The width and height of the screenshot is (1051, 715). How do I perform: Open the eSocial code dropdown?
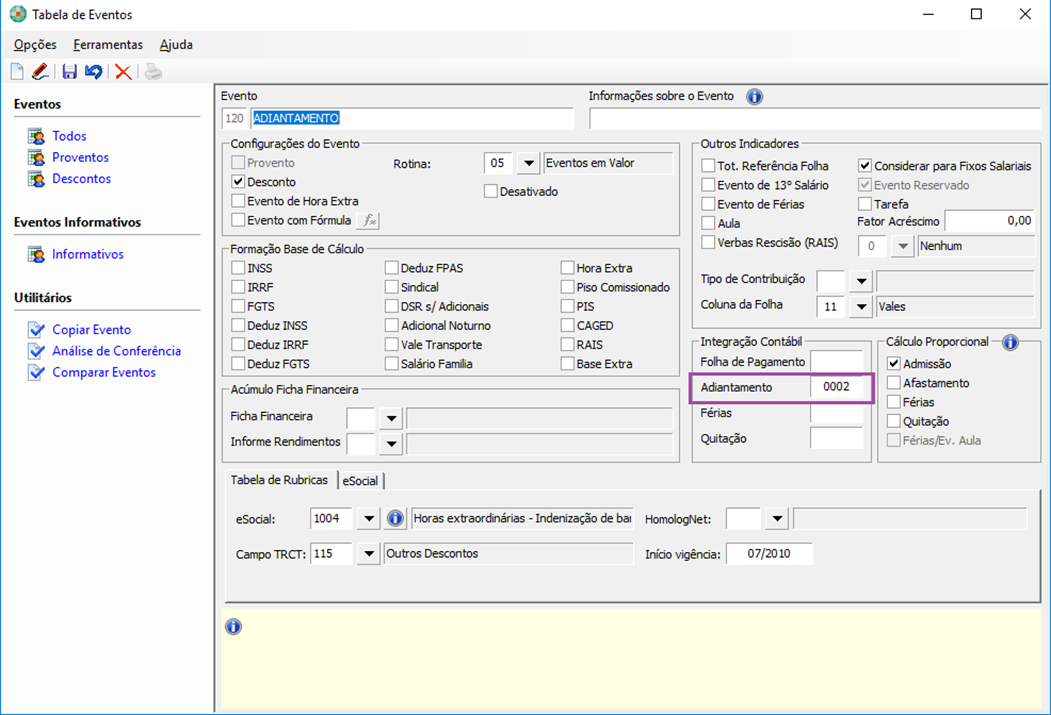[x=369, y=519]
